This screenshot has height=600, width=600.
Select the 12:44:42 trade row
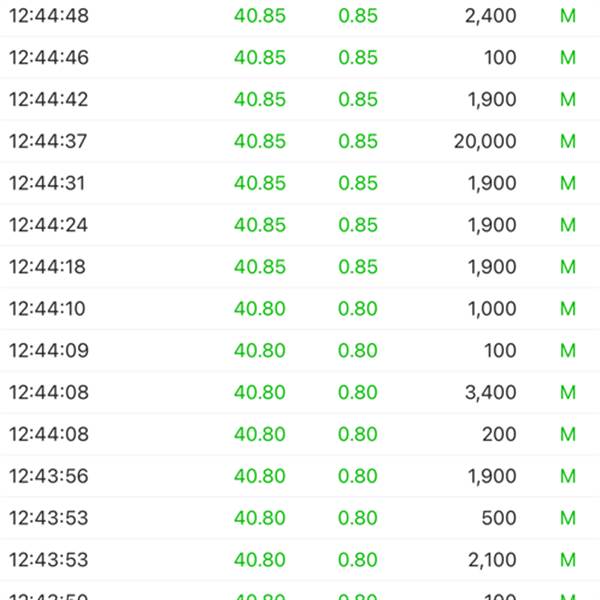point(300,99)
